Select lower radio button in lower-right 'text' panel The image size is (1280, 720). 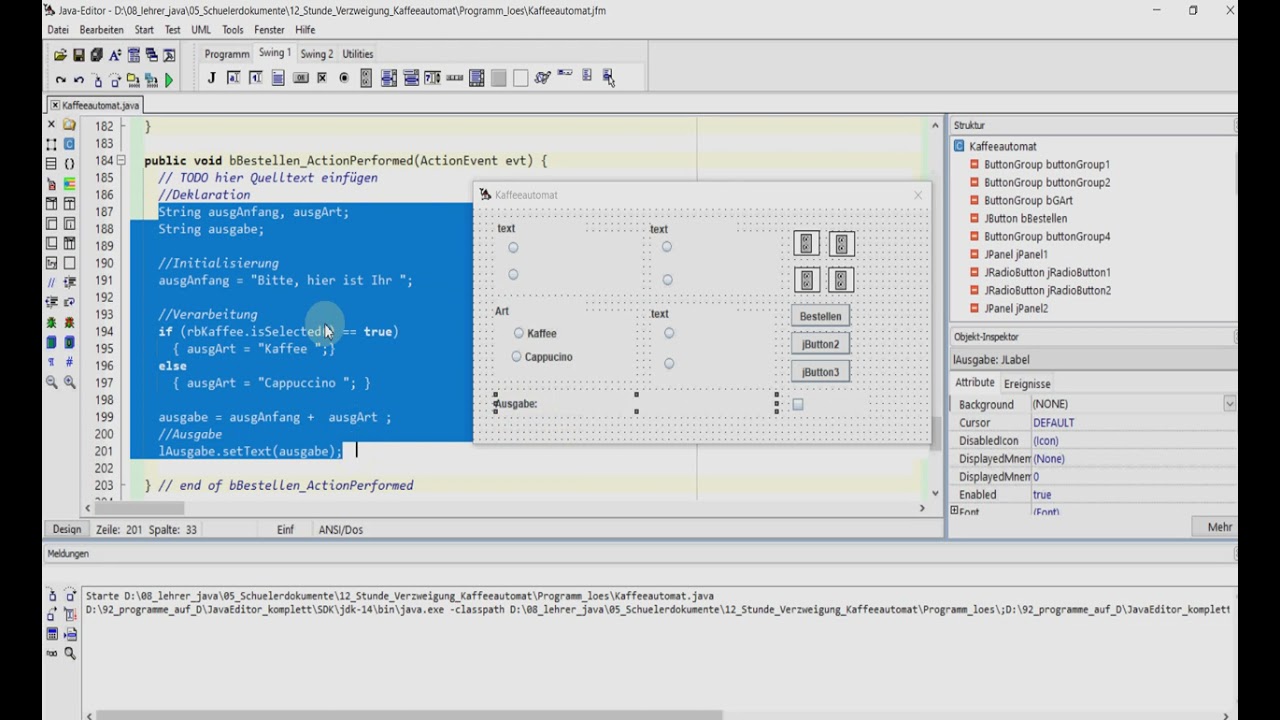(669, 363)
